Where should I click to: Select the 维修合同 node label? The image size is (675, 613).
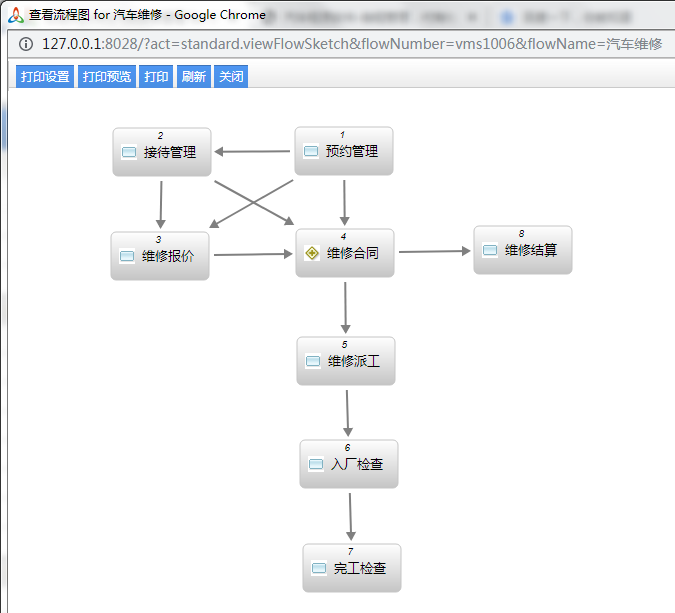pyautogui.click(x=353, y=254)
